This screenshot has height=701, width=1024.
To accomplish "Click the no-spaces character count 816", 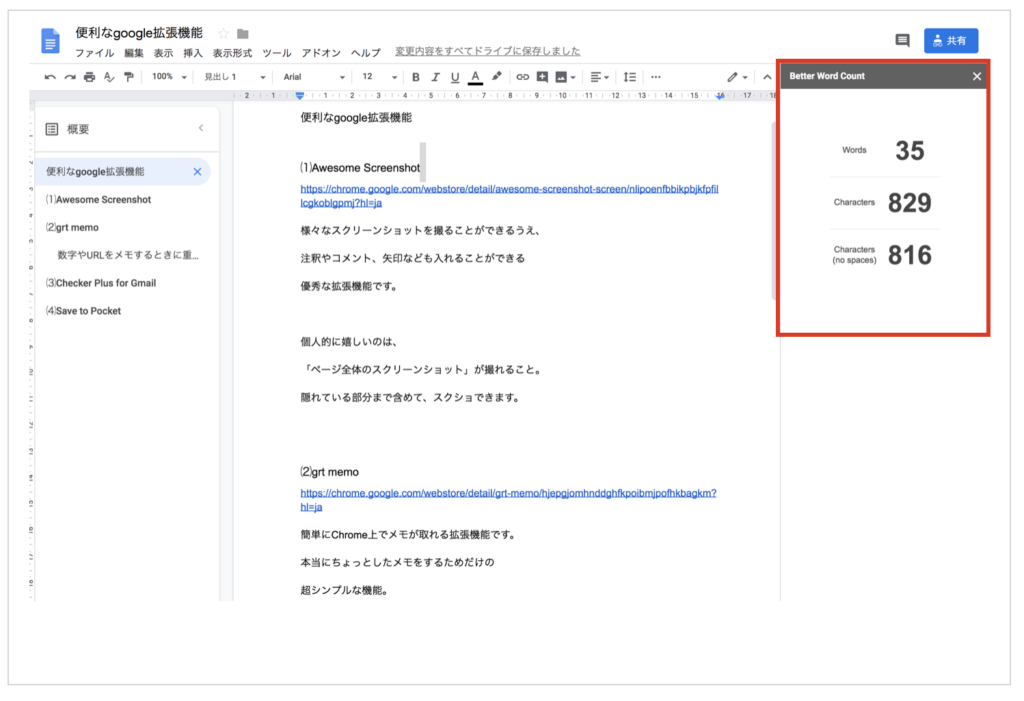I will pos(910,255).
